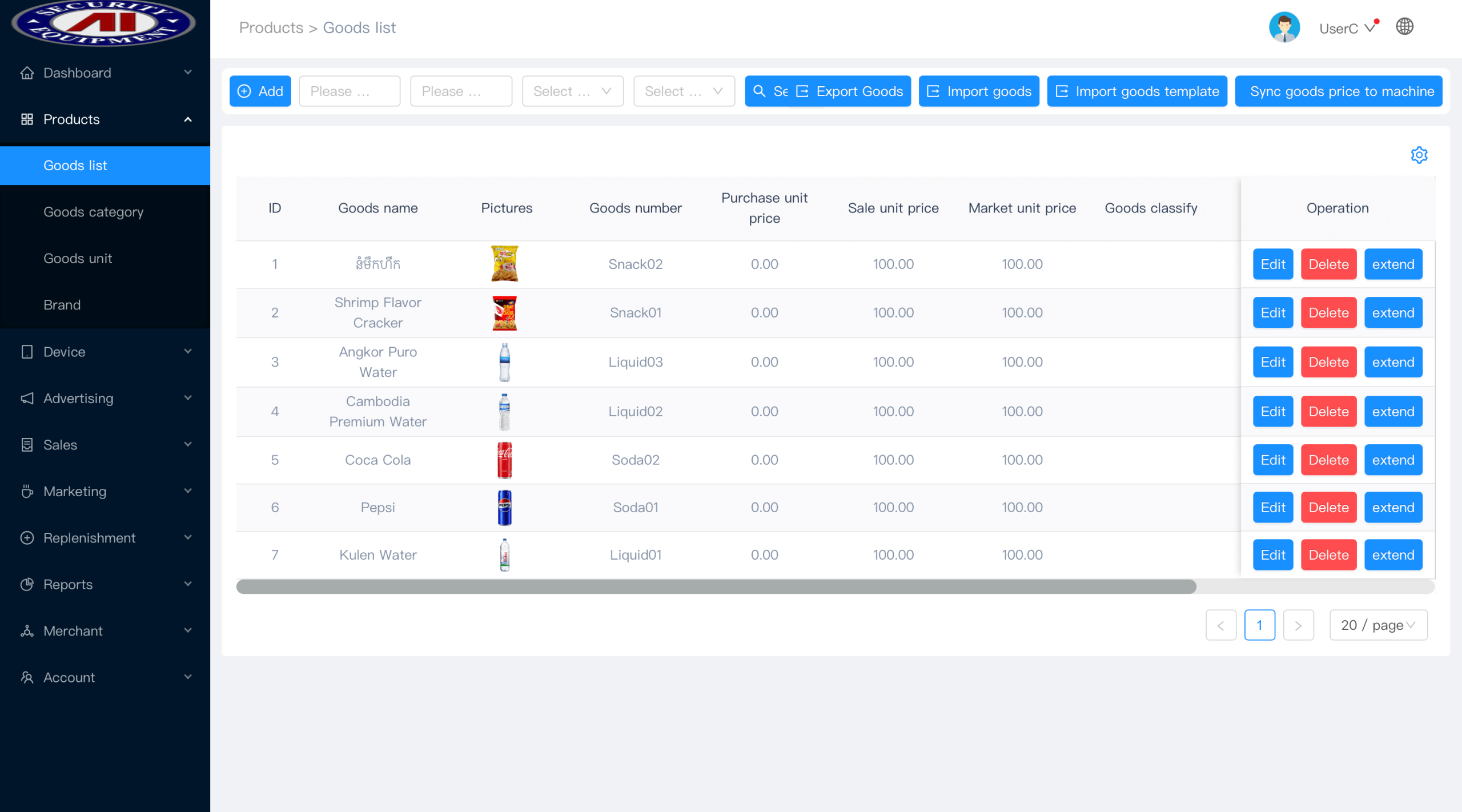
Task: Click the Export Goods button
Action: (x=850, y=91)
